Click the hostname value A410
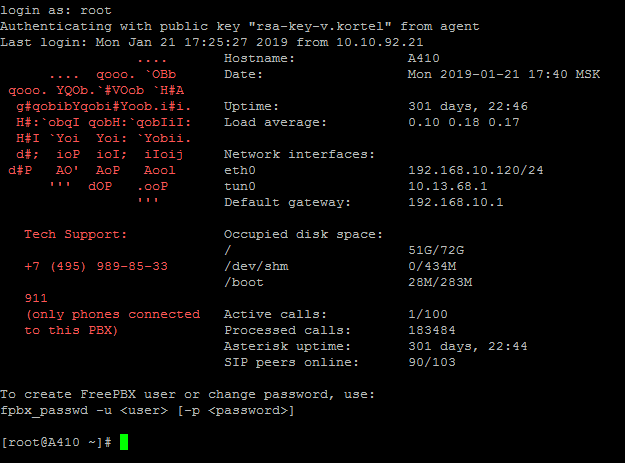 tap(423, 58)
